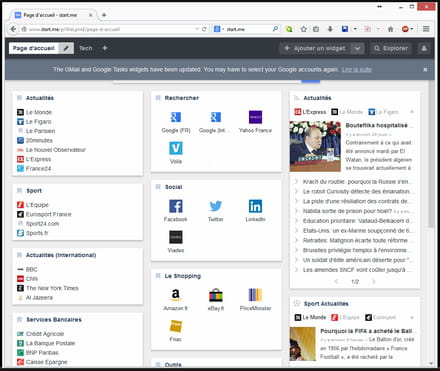Open the Yahoo France icon
440x371 pixels.
[255, 117]
